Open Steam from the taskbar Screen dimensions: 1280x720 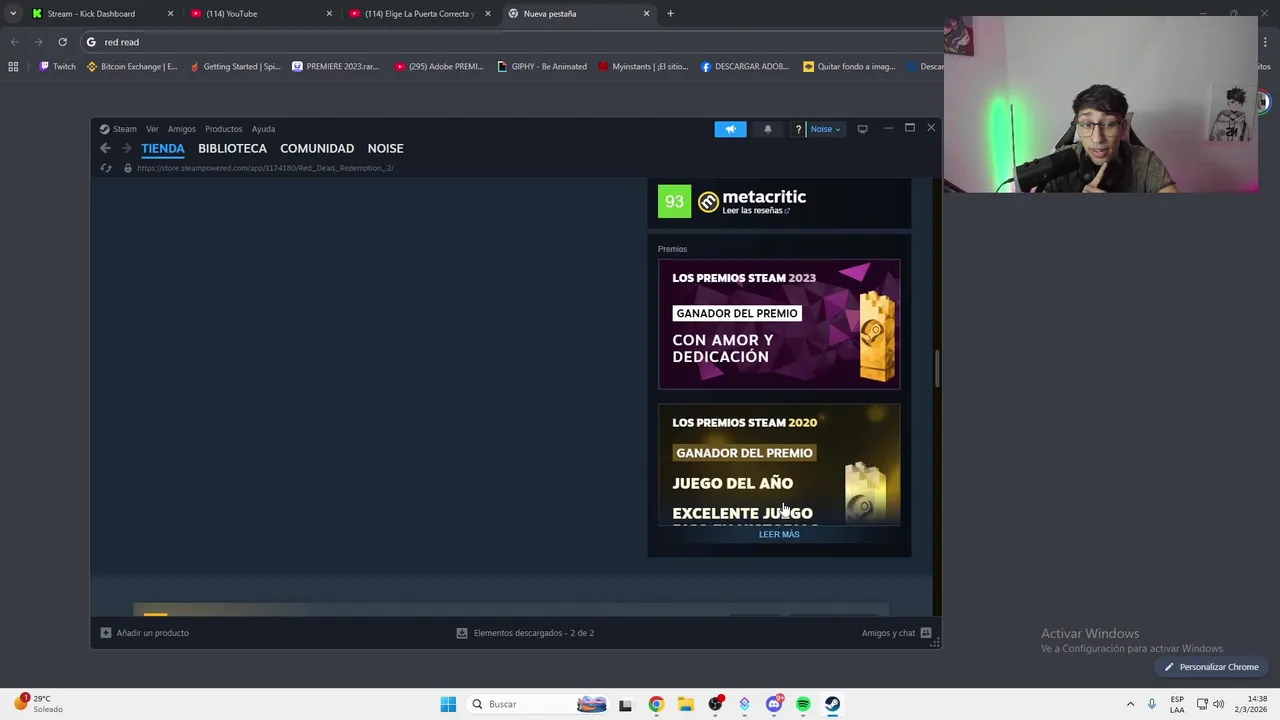pyautogui.click(x=832, y=704)
